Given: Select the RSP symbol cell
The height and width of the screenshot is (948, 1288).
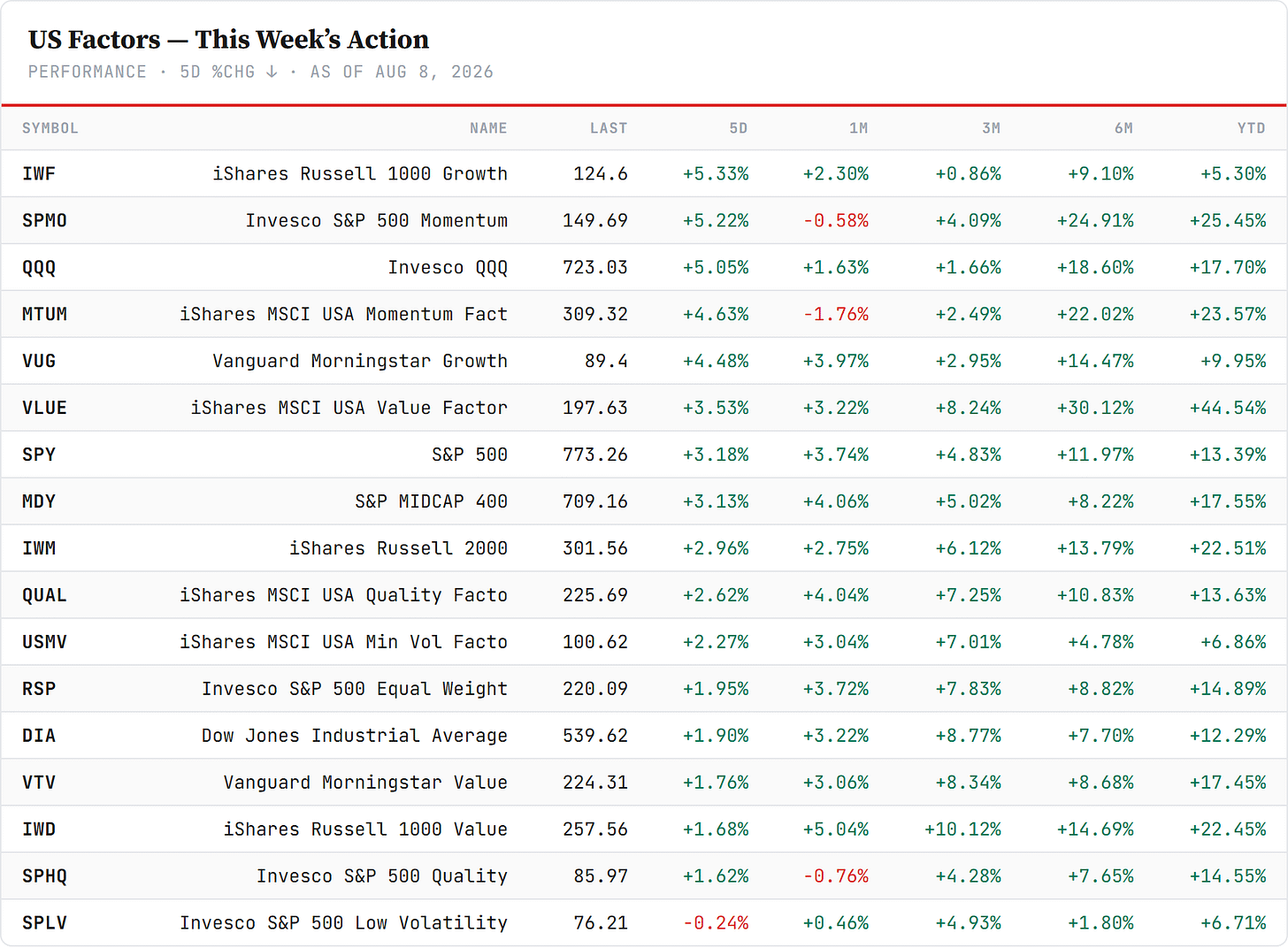Looking at the screenshot, I should pos(39,689).
